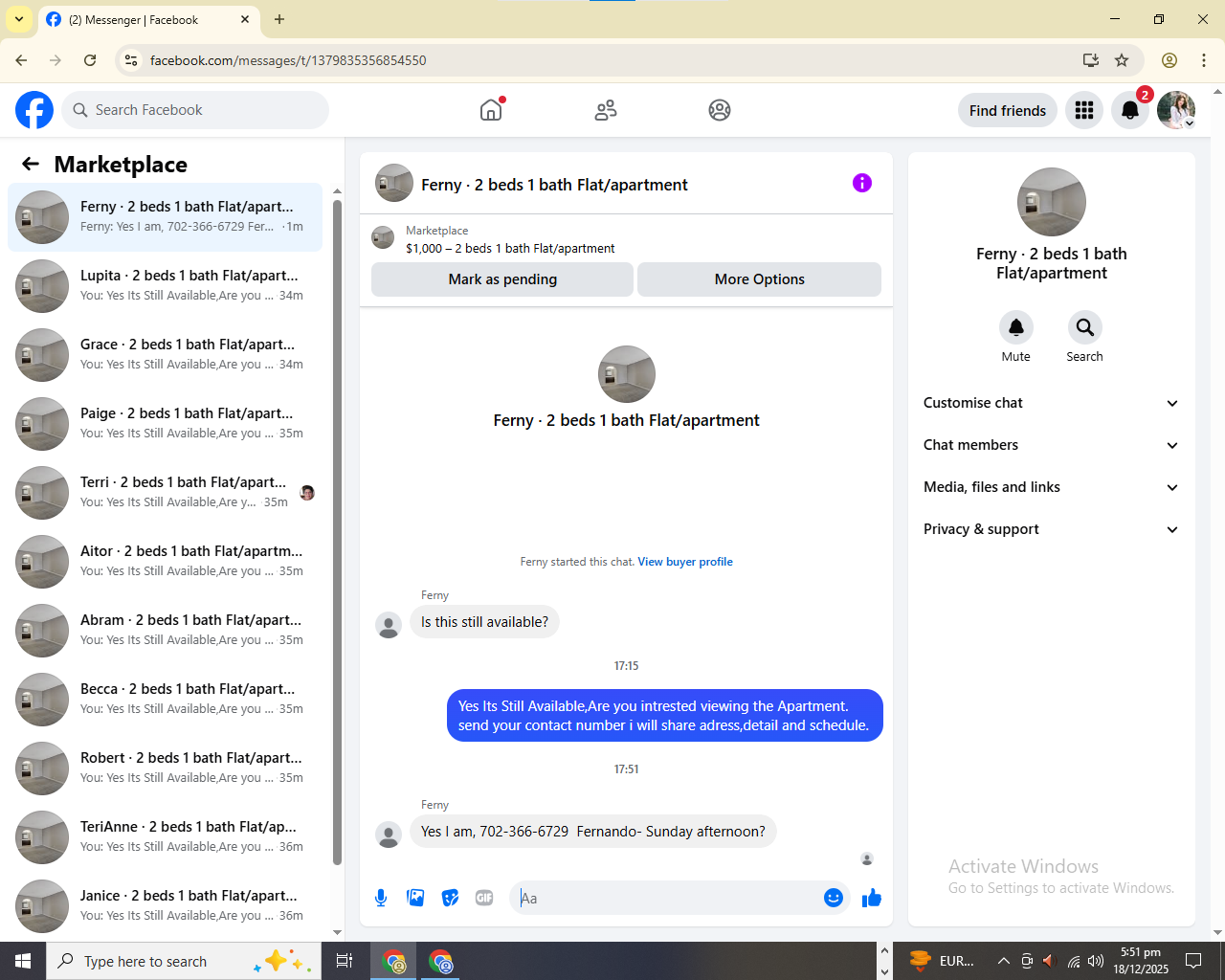1225x980 pixels.
Task: Click Ferny's listing thumbnail in right panel
Action: [1052, 202]
